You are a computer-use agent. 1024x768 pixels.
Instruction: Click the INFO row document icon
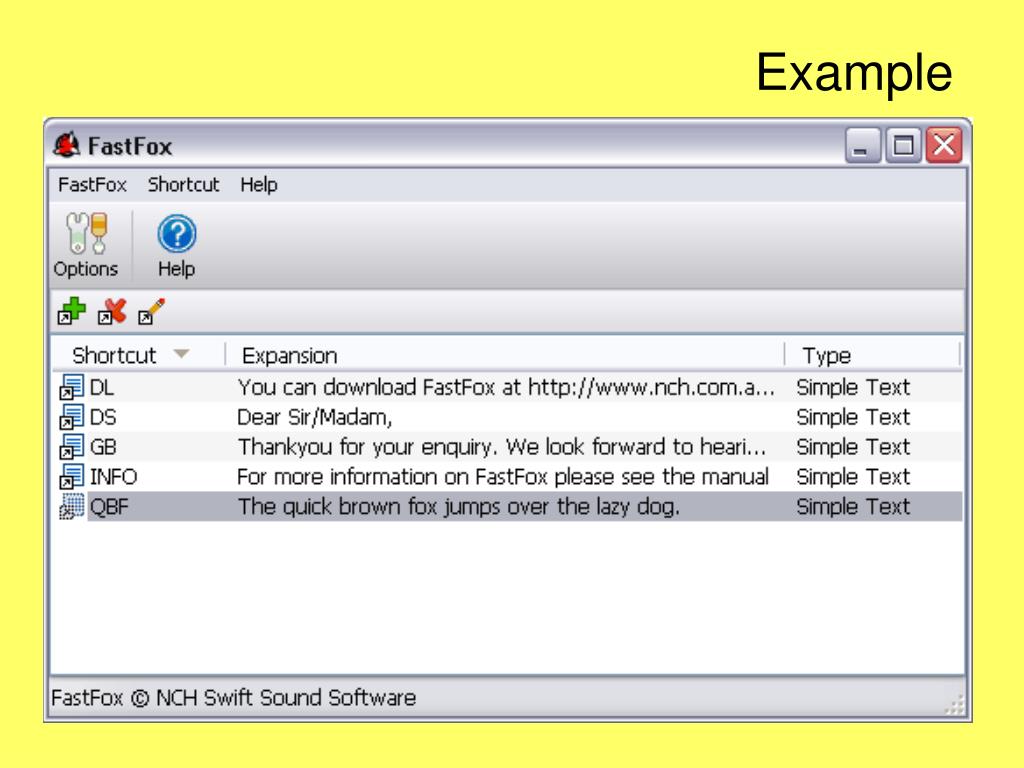(x=71, y=477)
